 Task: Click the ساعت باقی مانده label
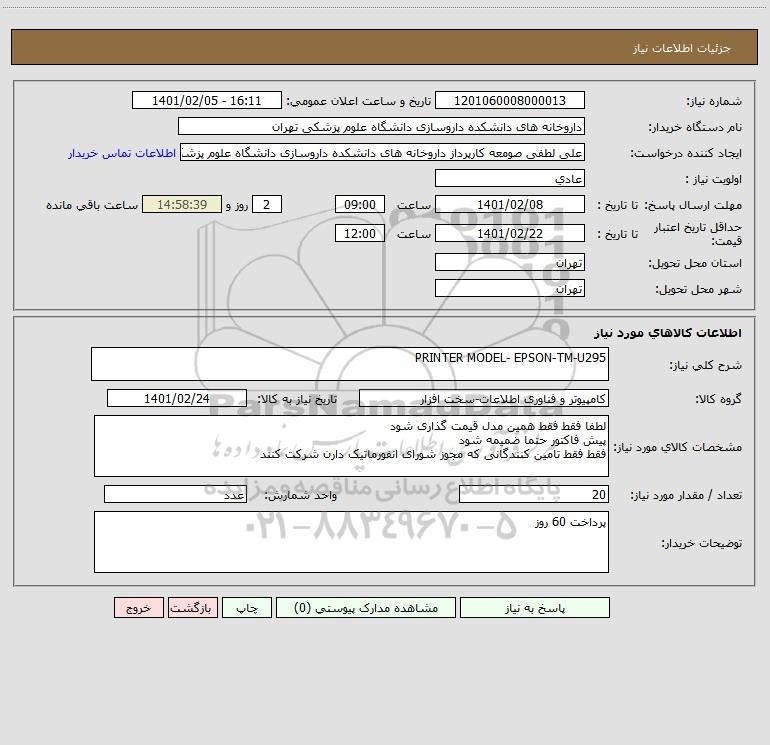[x=92, y=205]
